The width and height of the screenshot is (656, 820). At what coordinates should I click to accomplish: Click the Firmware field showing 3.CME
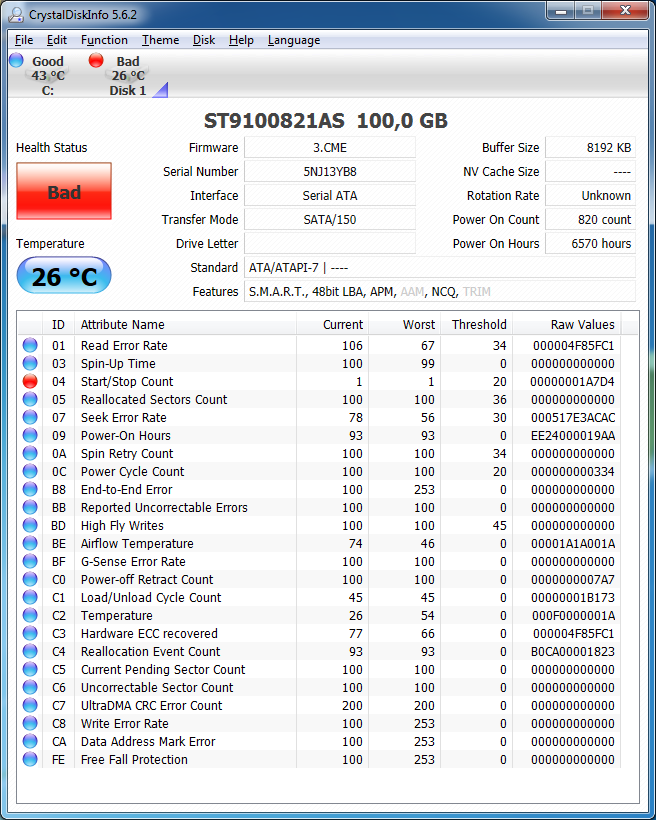330,147
